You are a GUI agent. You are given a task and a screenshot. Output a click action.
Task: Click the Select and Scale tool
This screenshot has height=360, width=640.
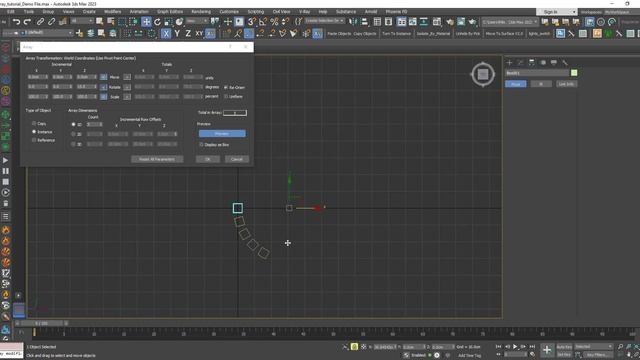pos(168,22)
